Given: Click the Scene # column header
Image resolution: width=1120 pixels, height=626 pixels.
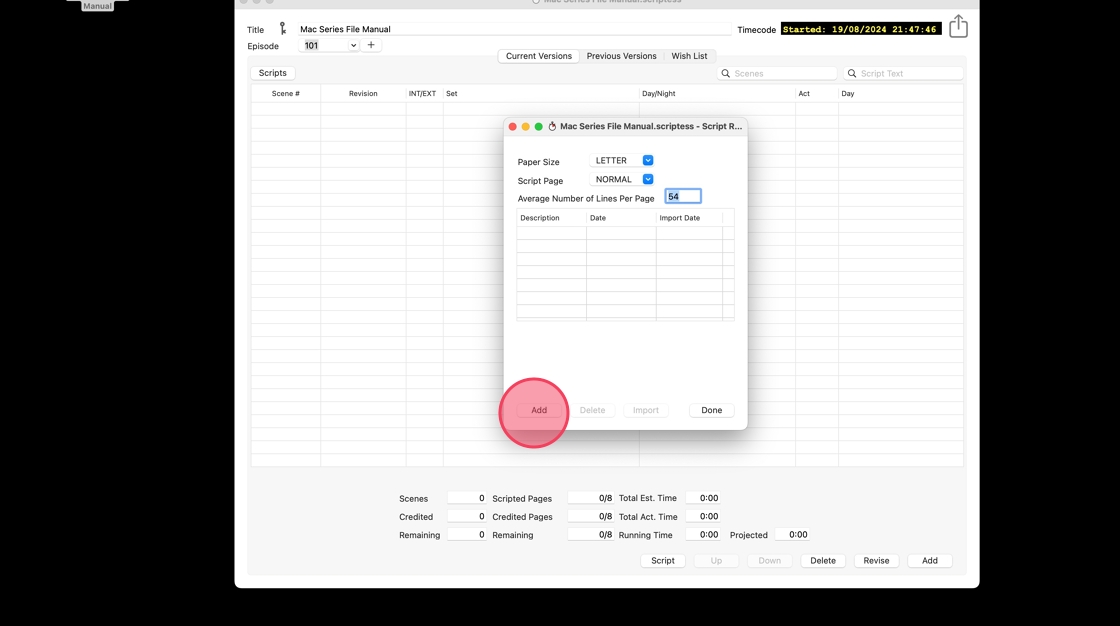Looking at the screenshot, I should click(x=286, y=94).
